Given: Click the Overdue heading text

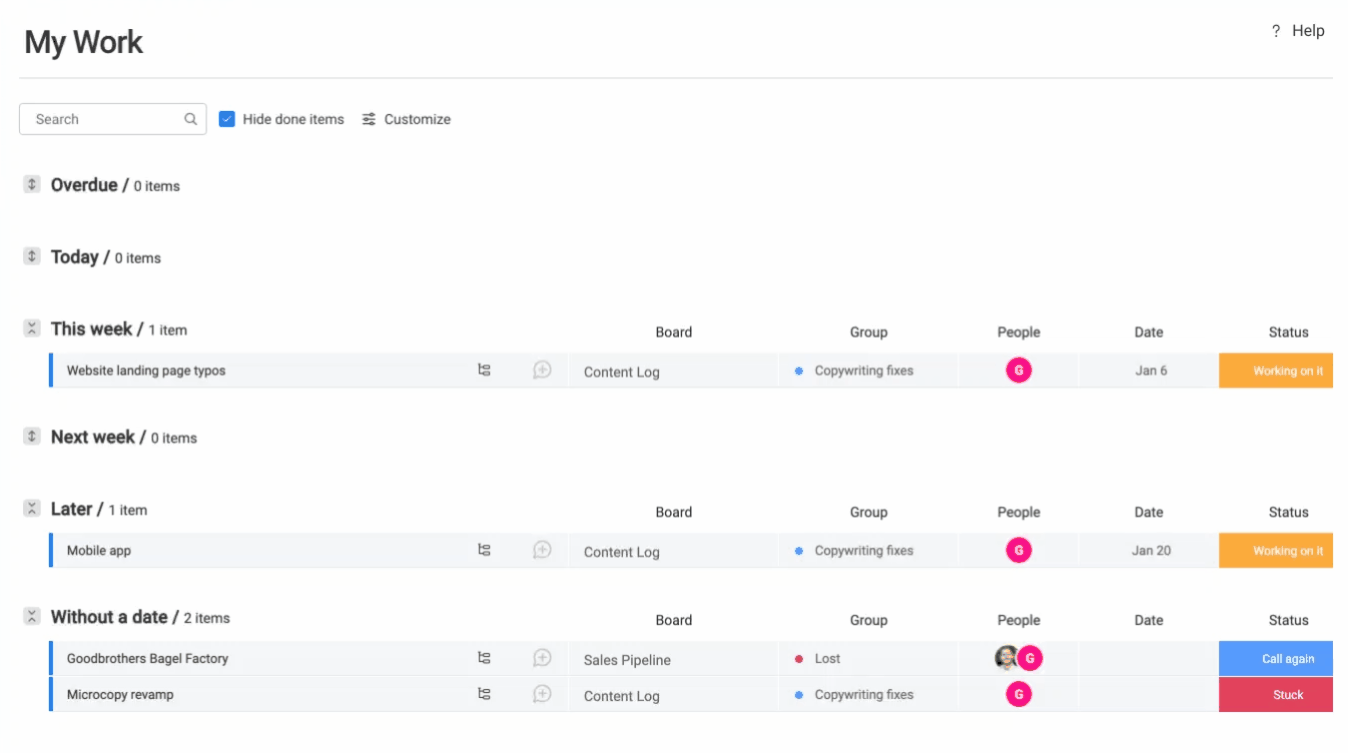Looking at the screenshot, I should pos(84,185).
